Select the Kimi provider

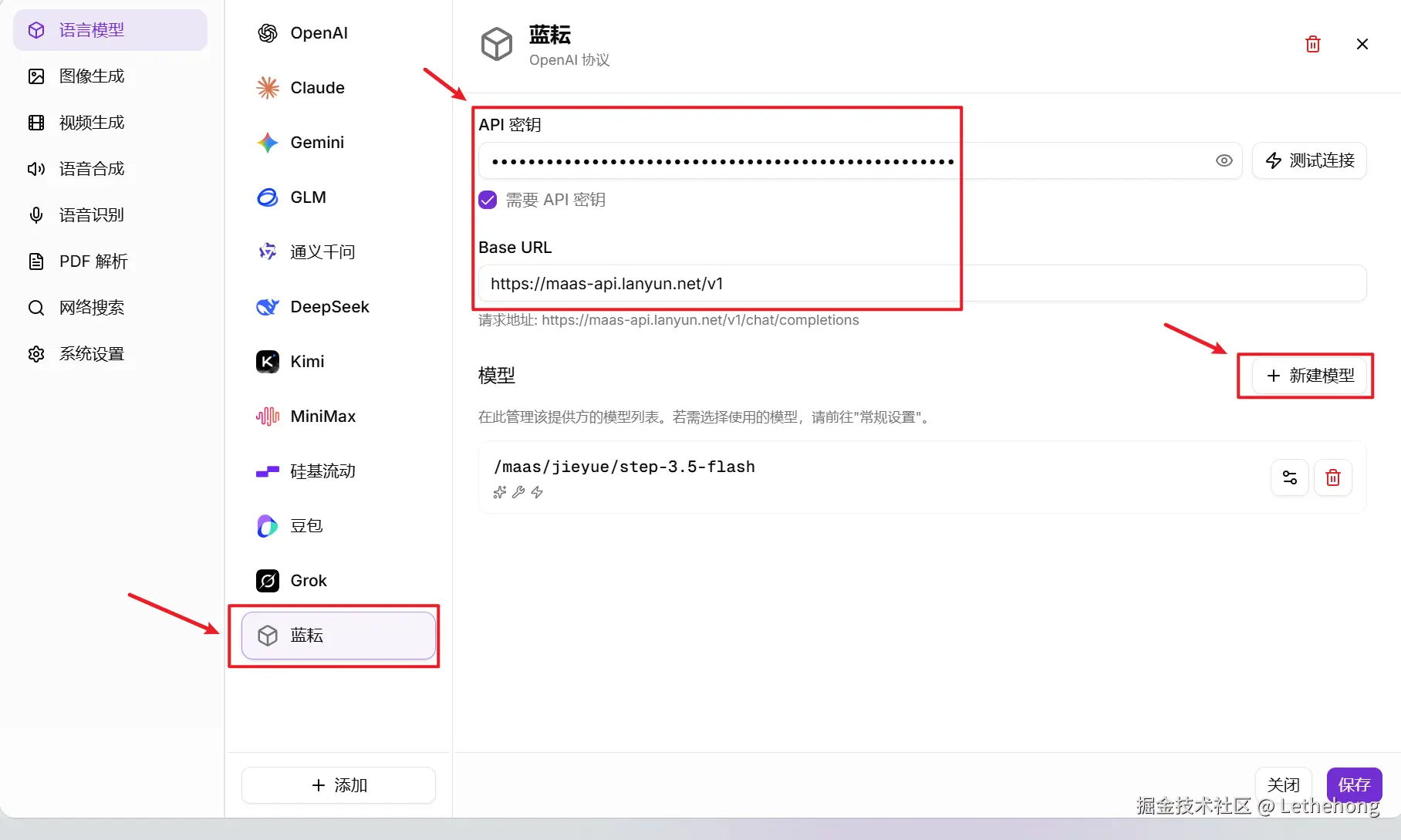pyautogui.click(x=339, y=362)
